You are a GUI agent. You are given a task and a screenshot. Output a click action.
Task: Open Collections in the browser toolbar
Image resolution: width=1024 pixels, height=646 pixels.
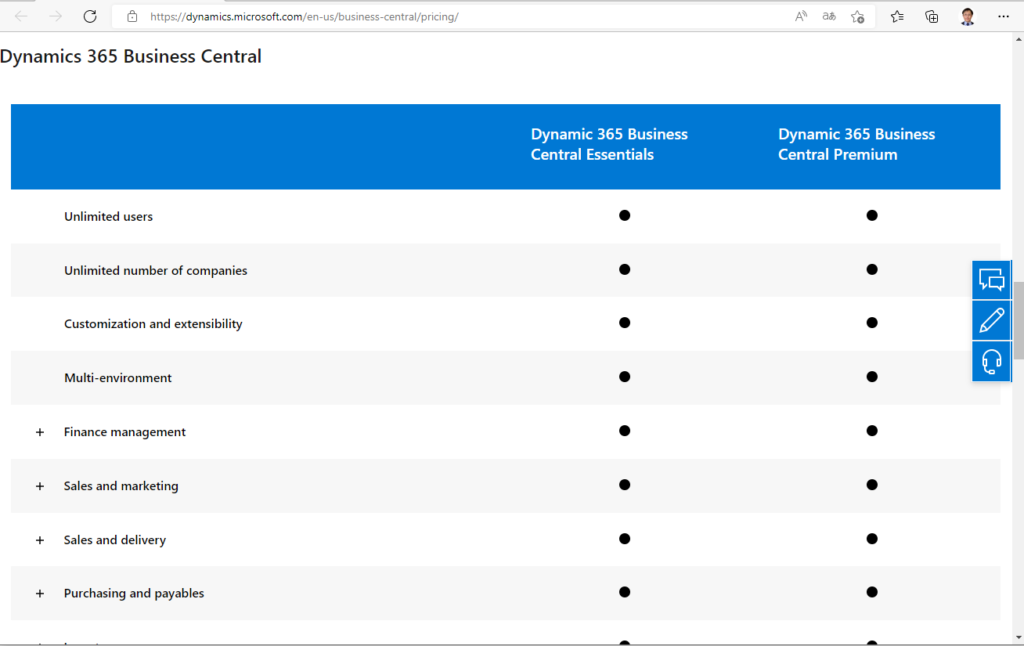point(931,16)
